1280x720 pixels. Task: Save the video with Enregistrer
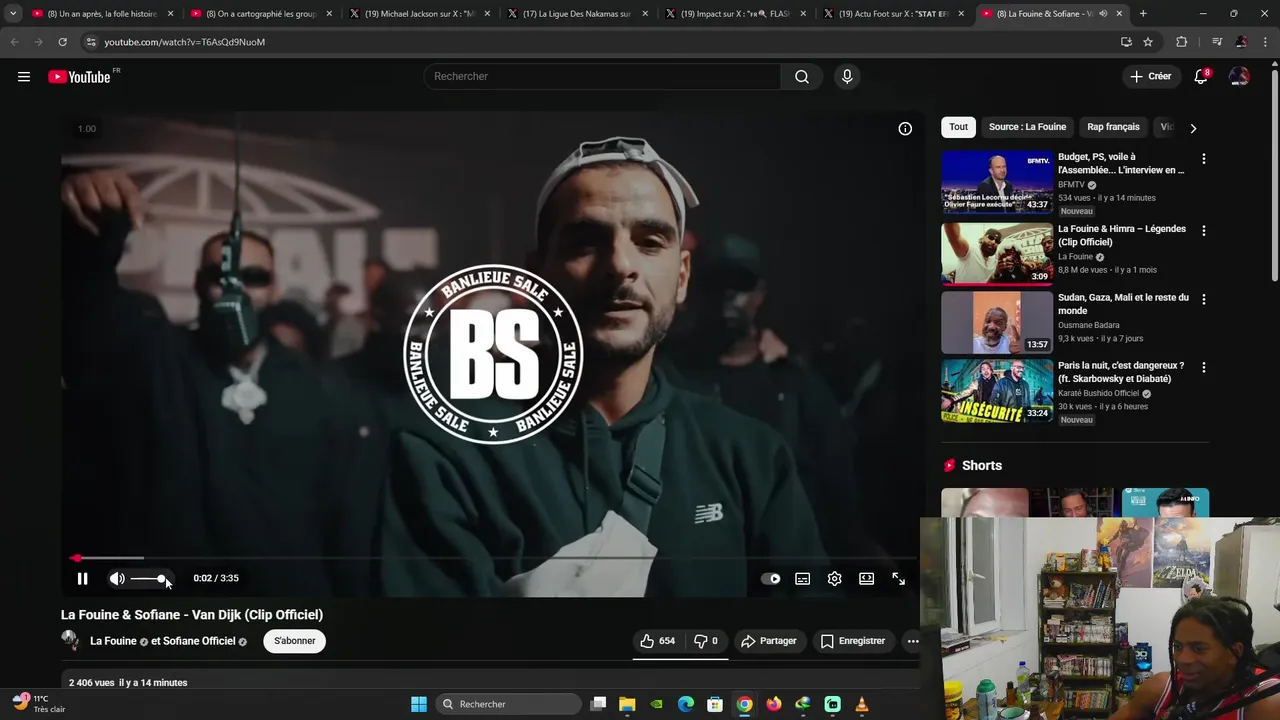coord(853,641)
